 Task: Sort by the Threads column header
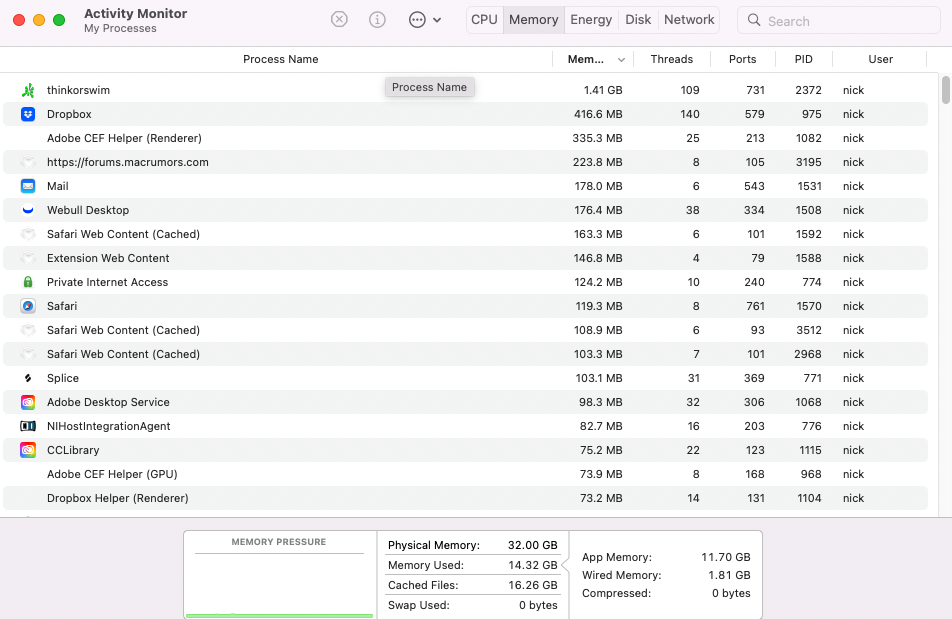click(672, 59)
